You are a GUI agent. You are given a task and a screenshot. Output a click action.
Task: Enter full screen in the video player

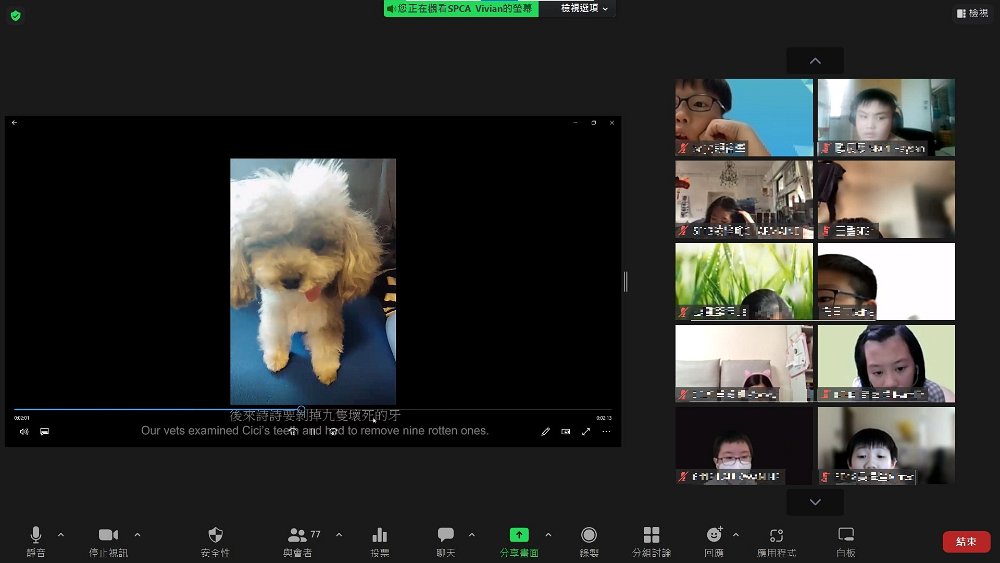586,432
